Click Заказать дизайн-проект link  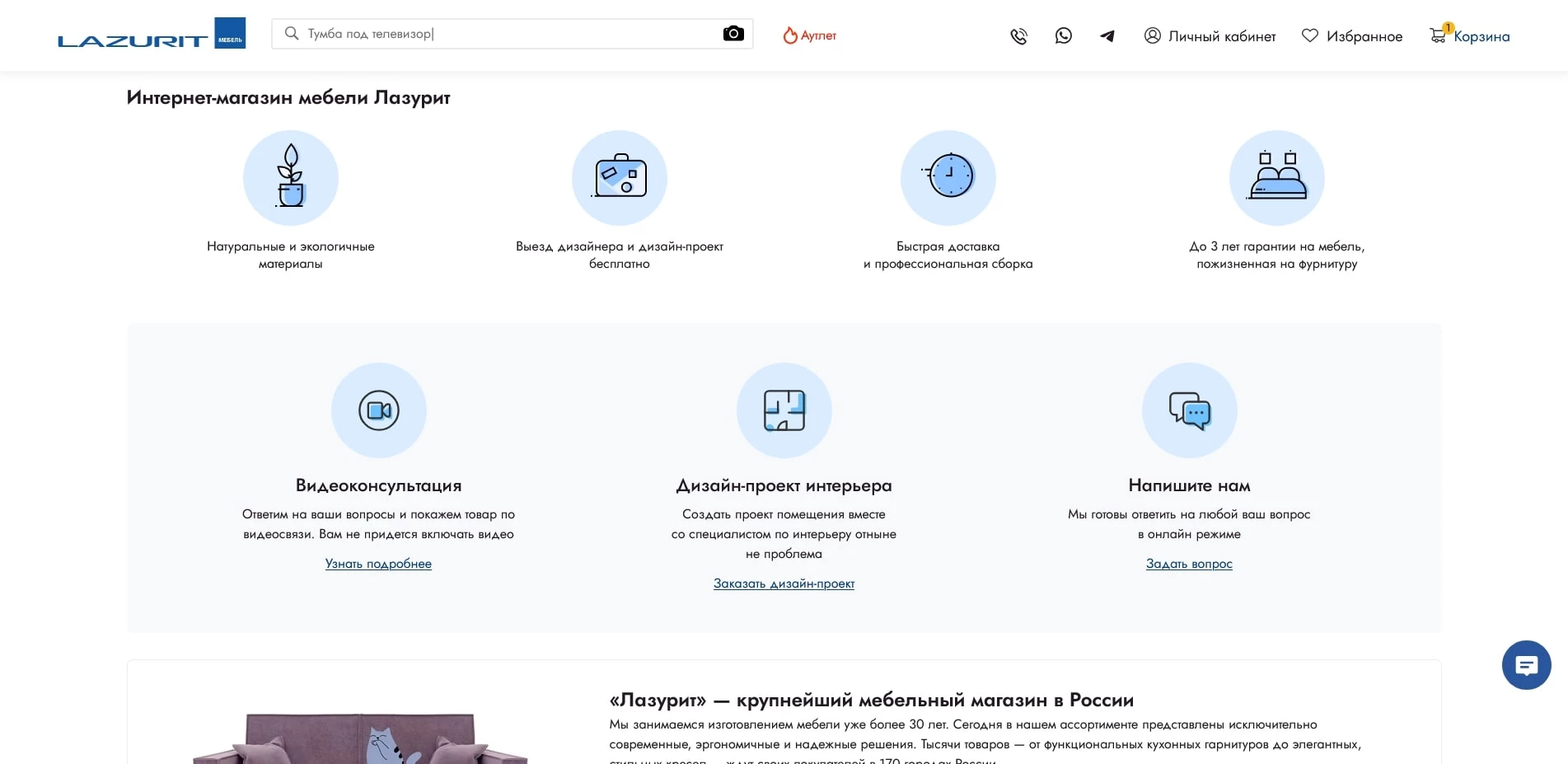[x=784, y=583]
